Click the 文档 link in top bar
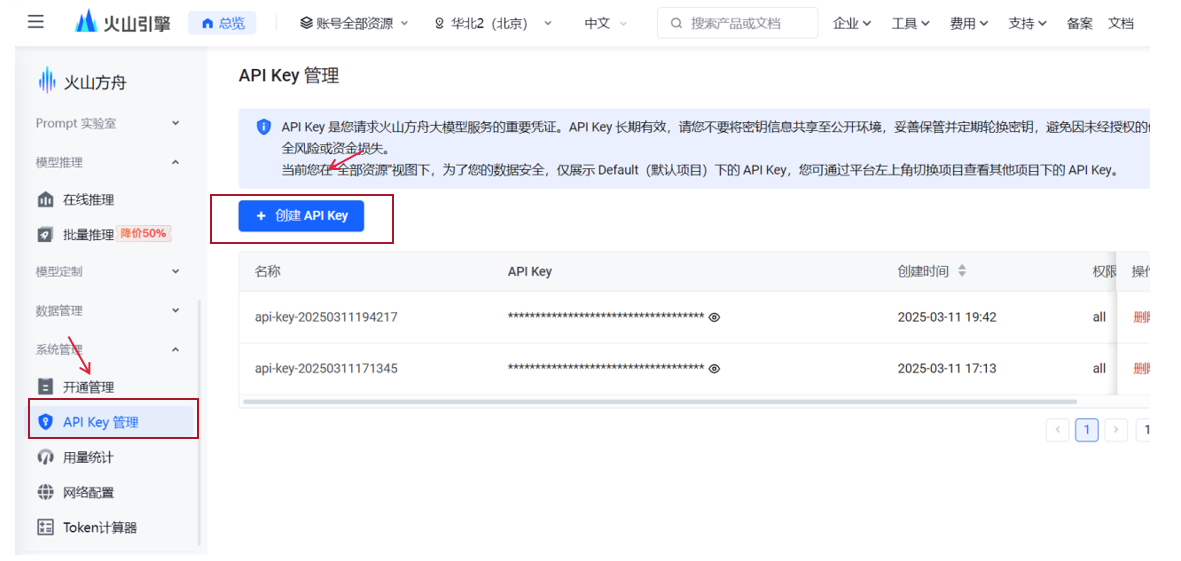 (1121, 23)
